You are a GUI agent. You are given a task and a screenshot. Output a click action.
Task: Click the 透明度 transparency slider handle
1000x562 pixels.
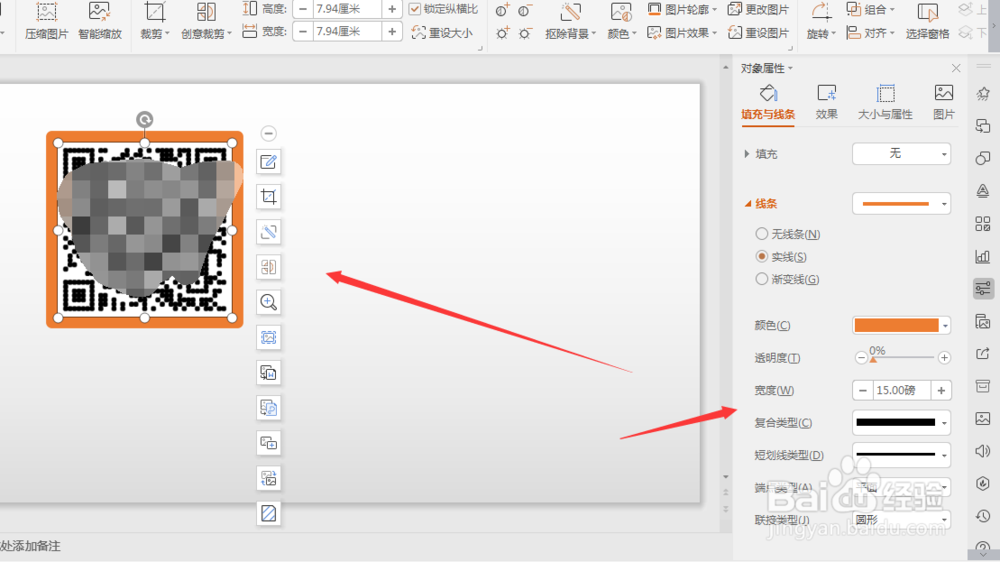(874, 359)
